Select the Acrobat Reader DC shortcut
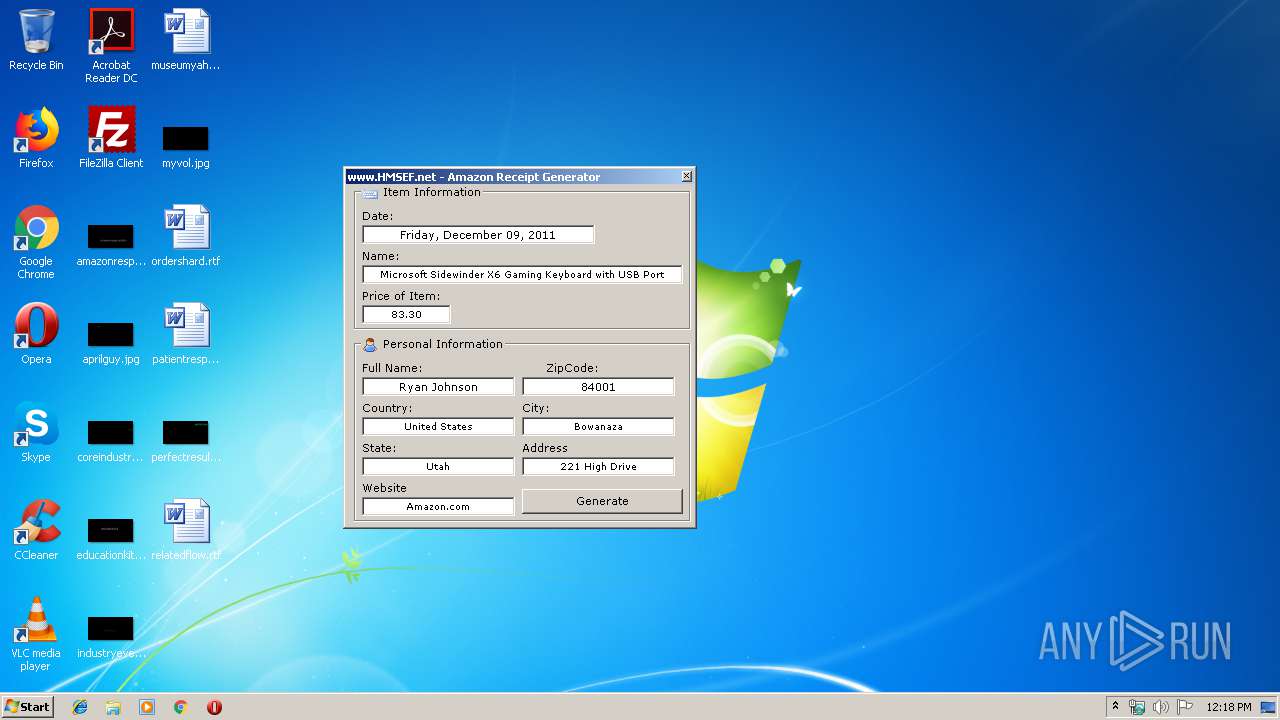 (x=111, y=46)
